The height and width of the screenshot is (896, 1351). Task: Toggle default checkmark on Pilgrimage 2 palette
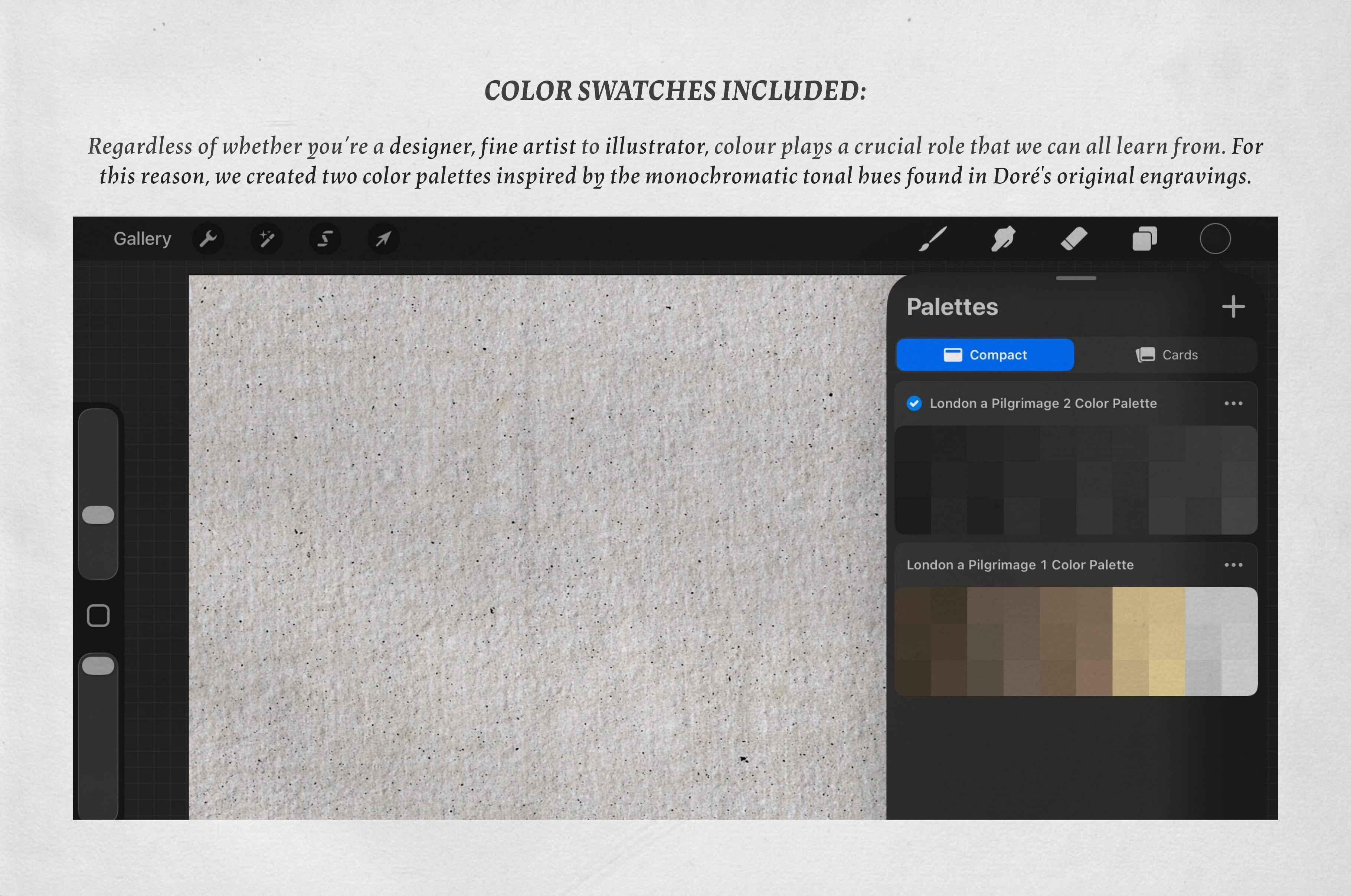[914, 403]
